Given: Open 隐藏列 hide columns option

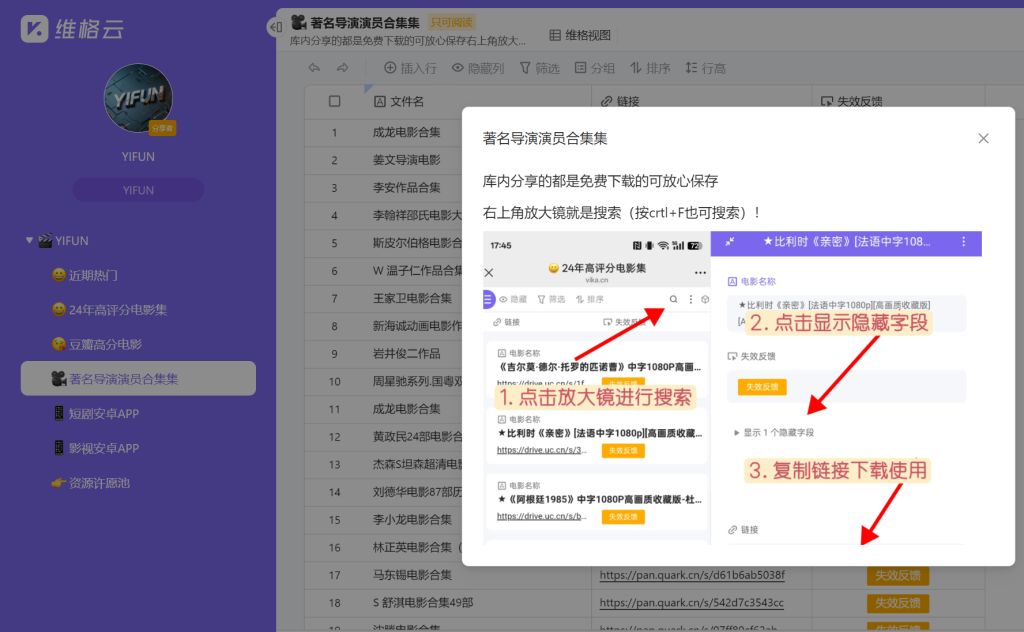Looking at the screenshot, I should point(478,68).
